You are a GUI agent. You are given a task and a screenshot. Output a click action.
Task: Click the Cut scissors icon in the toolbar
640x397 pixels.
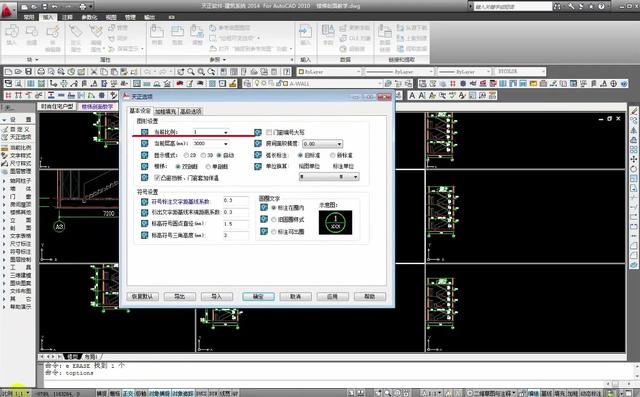94,72
